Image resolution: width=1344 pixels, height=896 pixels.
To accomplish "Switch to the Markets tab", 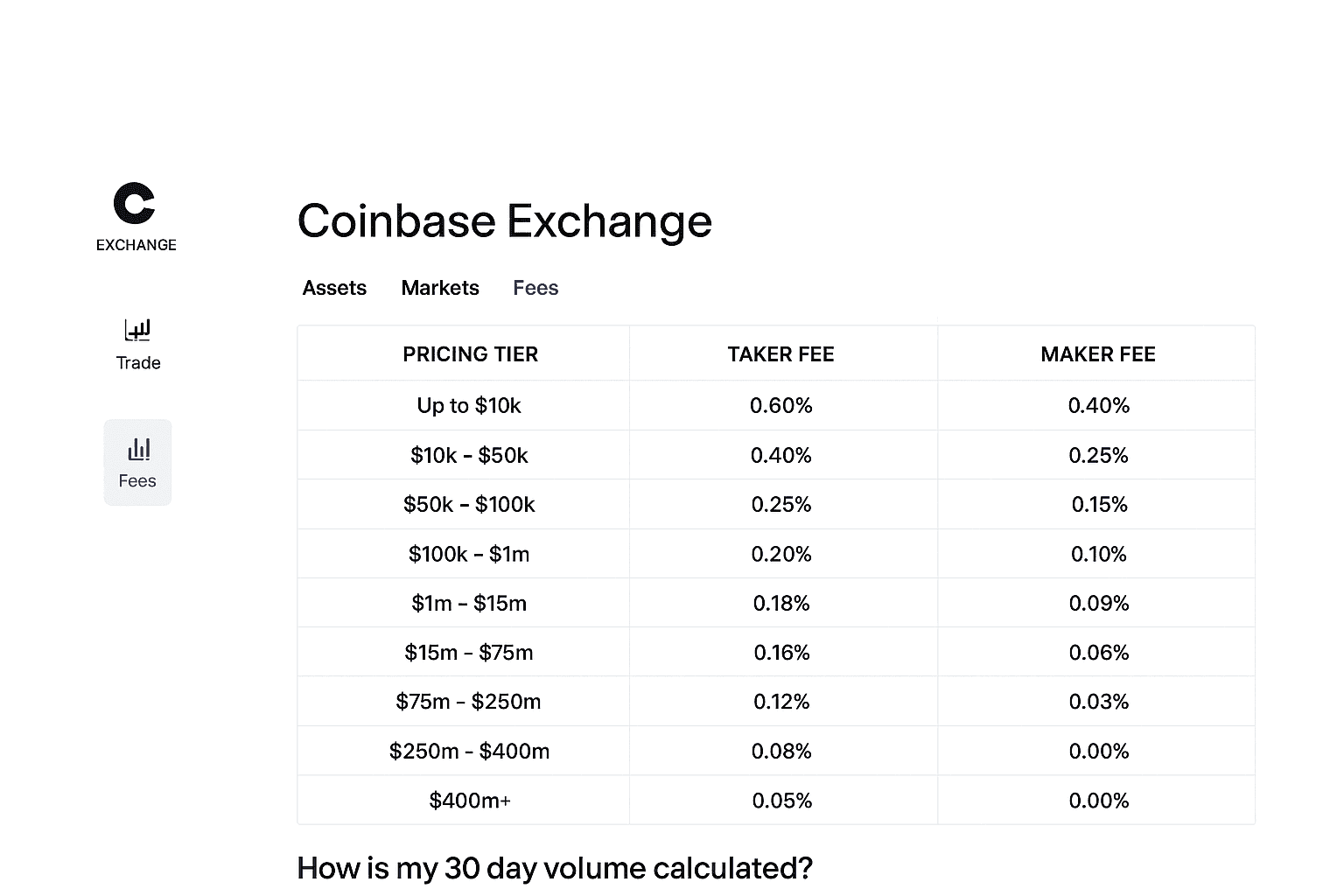I will click(440, 288).
